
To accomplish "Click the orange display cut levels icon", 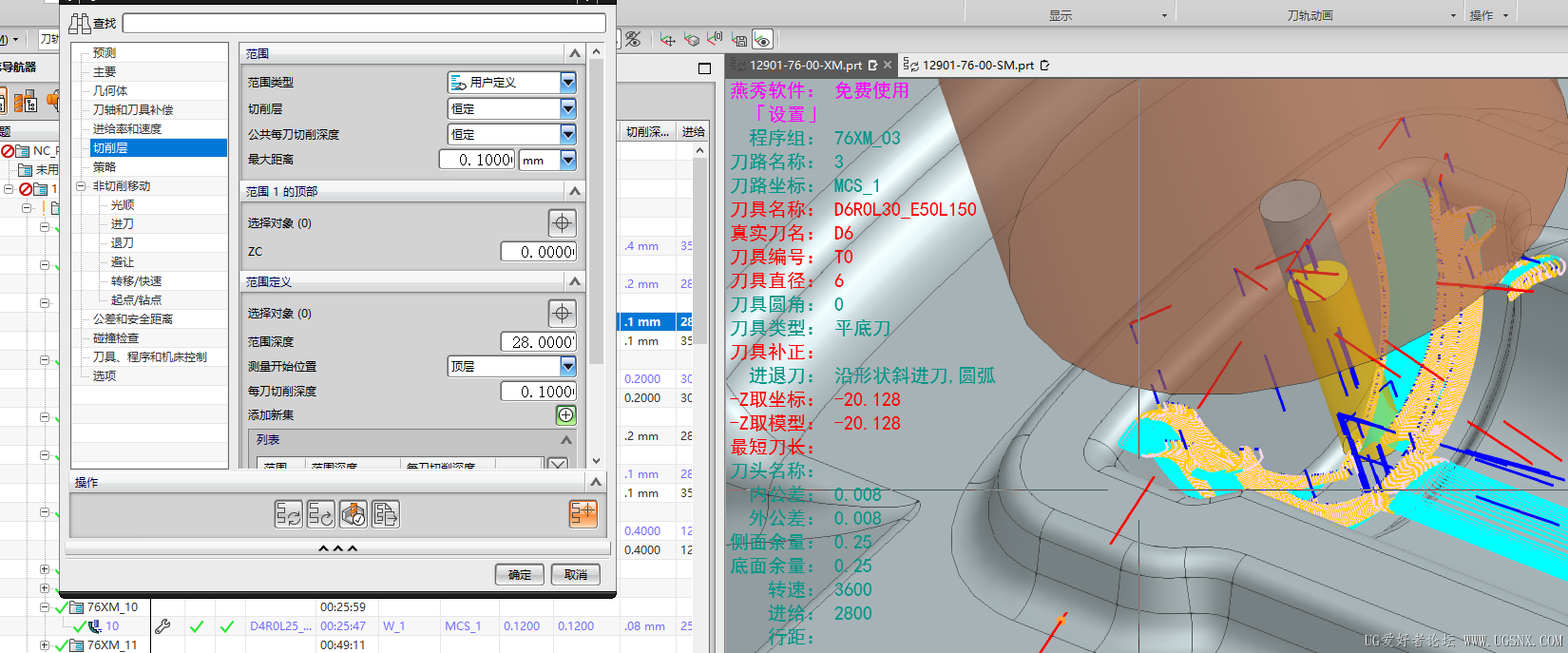I will 583,514.
